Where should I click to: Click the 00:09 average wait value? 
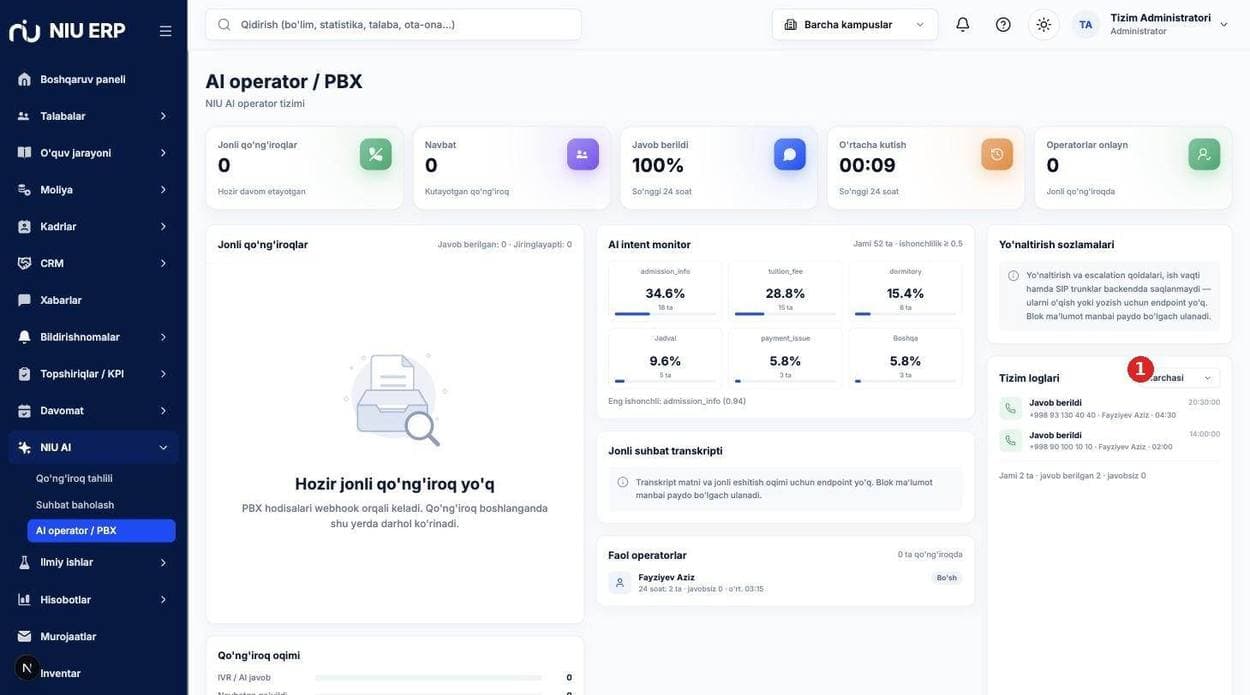point(867,165)
